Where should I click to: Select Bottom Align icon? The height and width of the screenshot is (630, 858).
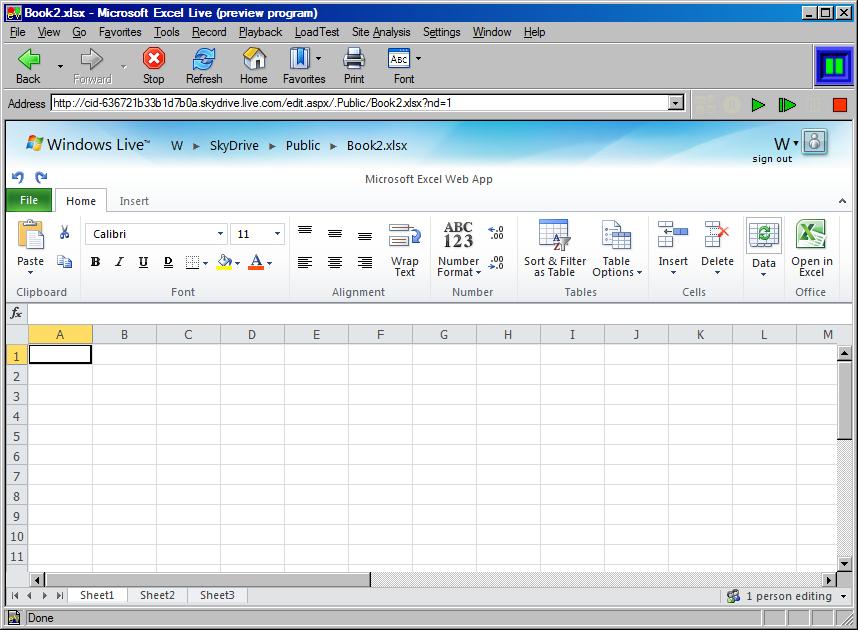tap(365, 236)
